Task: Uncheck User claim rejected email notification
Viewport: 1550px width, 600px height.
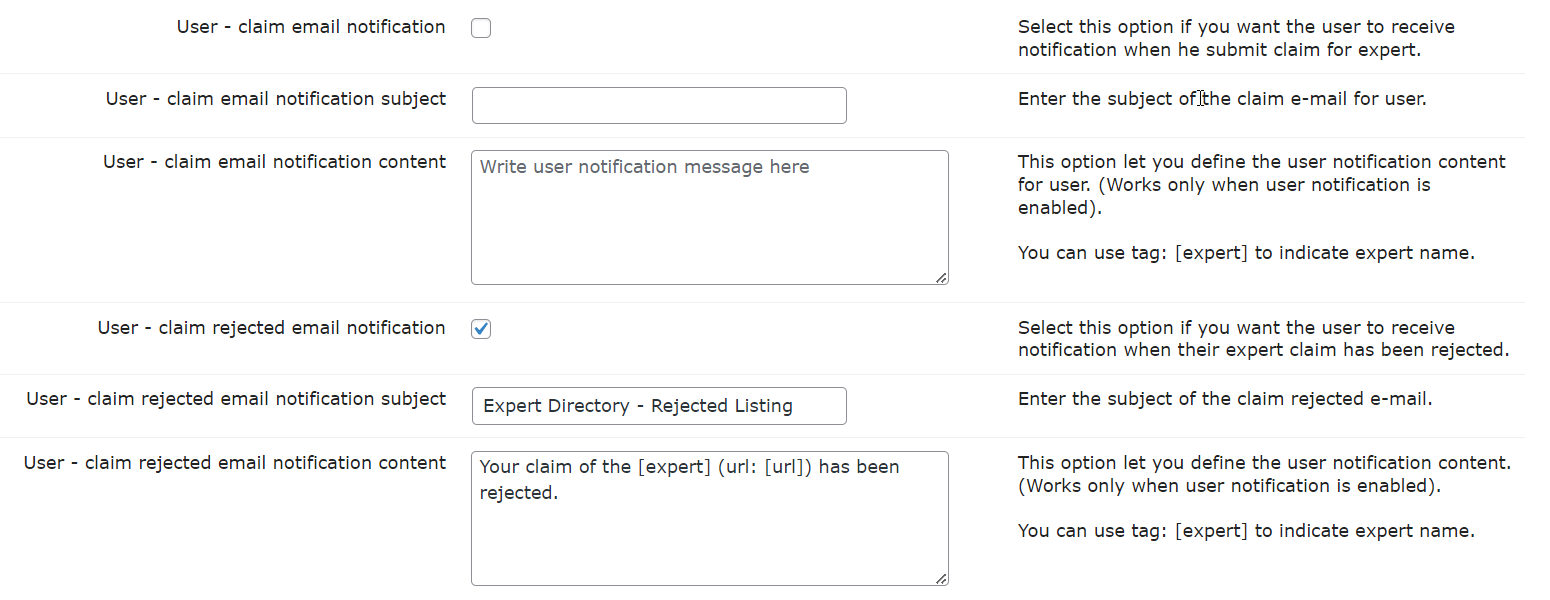Action: [481, 329]
